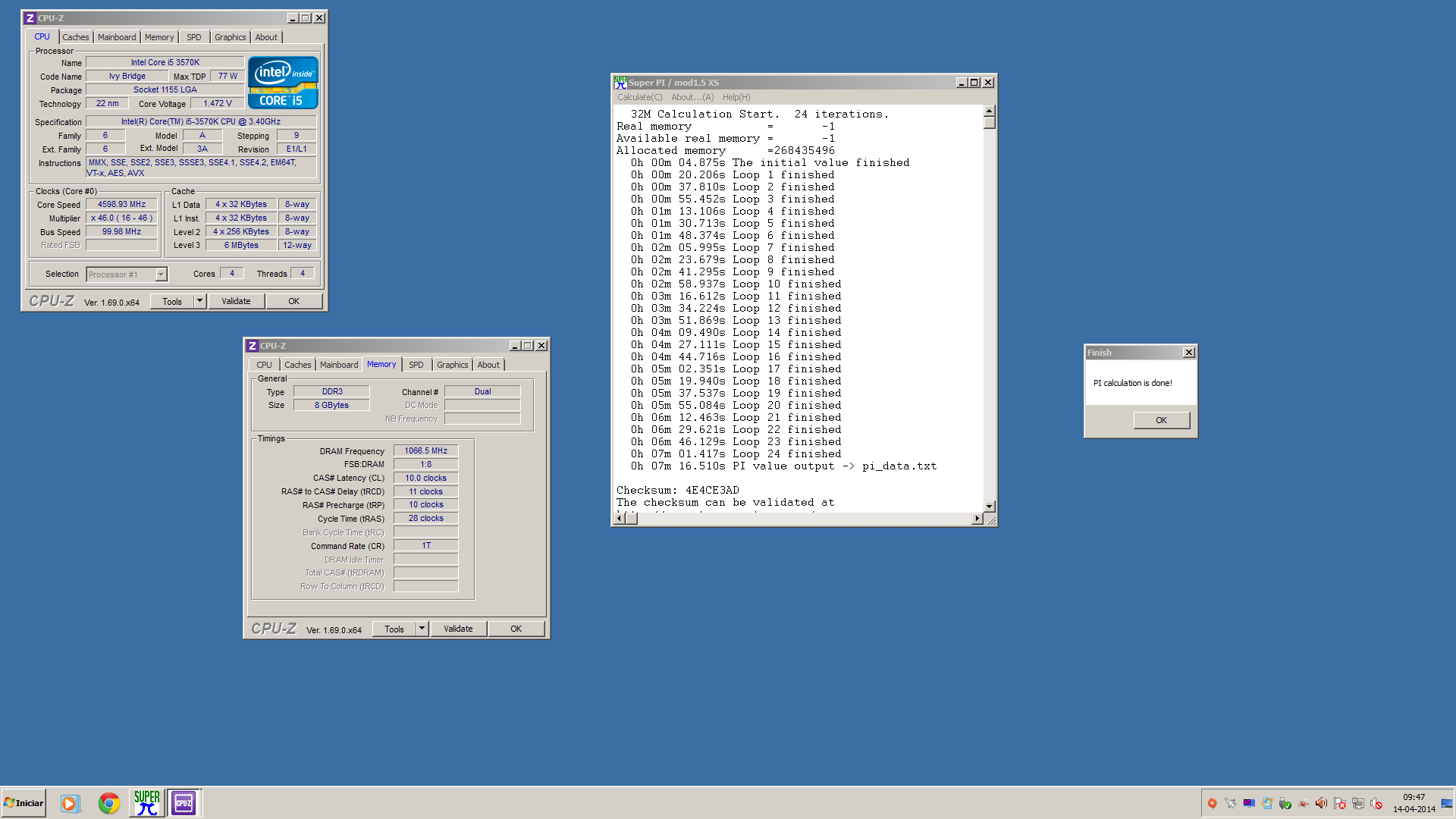This screenshot has width=1456, height=819.
Task: Open Memory tab in top CPU-Z window
Action: pos(159,37)
